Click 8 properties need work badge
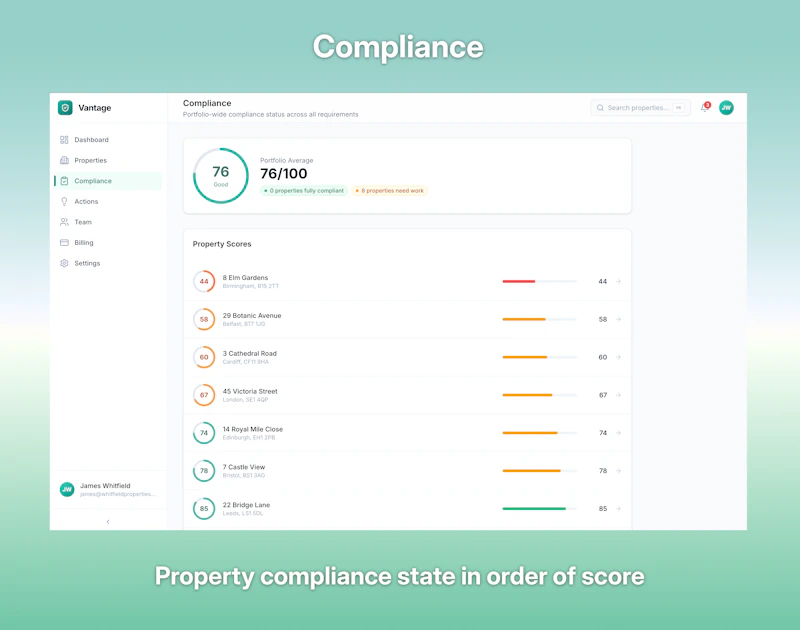This screenshot has width=800, height=630. (389, 191)
